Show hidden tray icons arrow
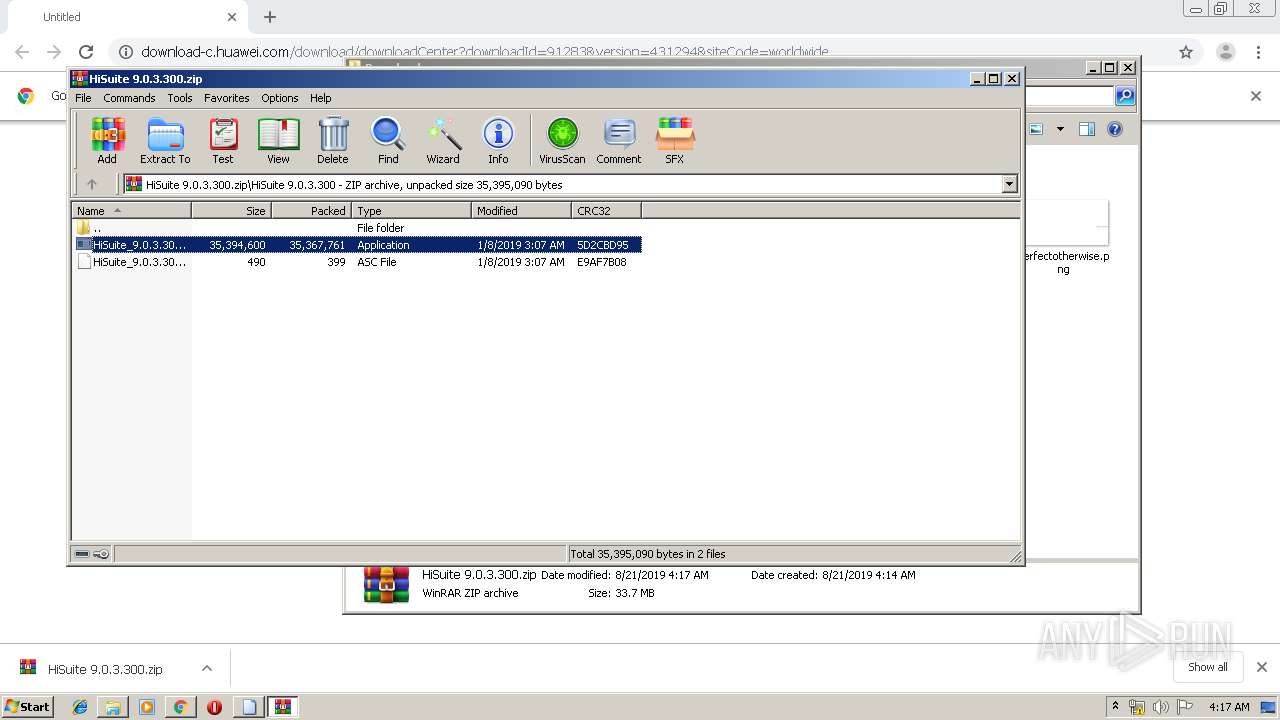This screenshot has width=1280, height=720. pyautogui.click(x=1115, y=707)
